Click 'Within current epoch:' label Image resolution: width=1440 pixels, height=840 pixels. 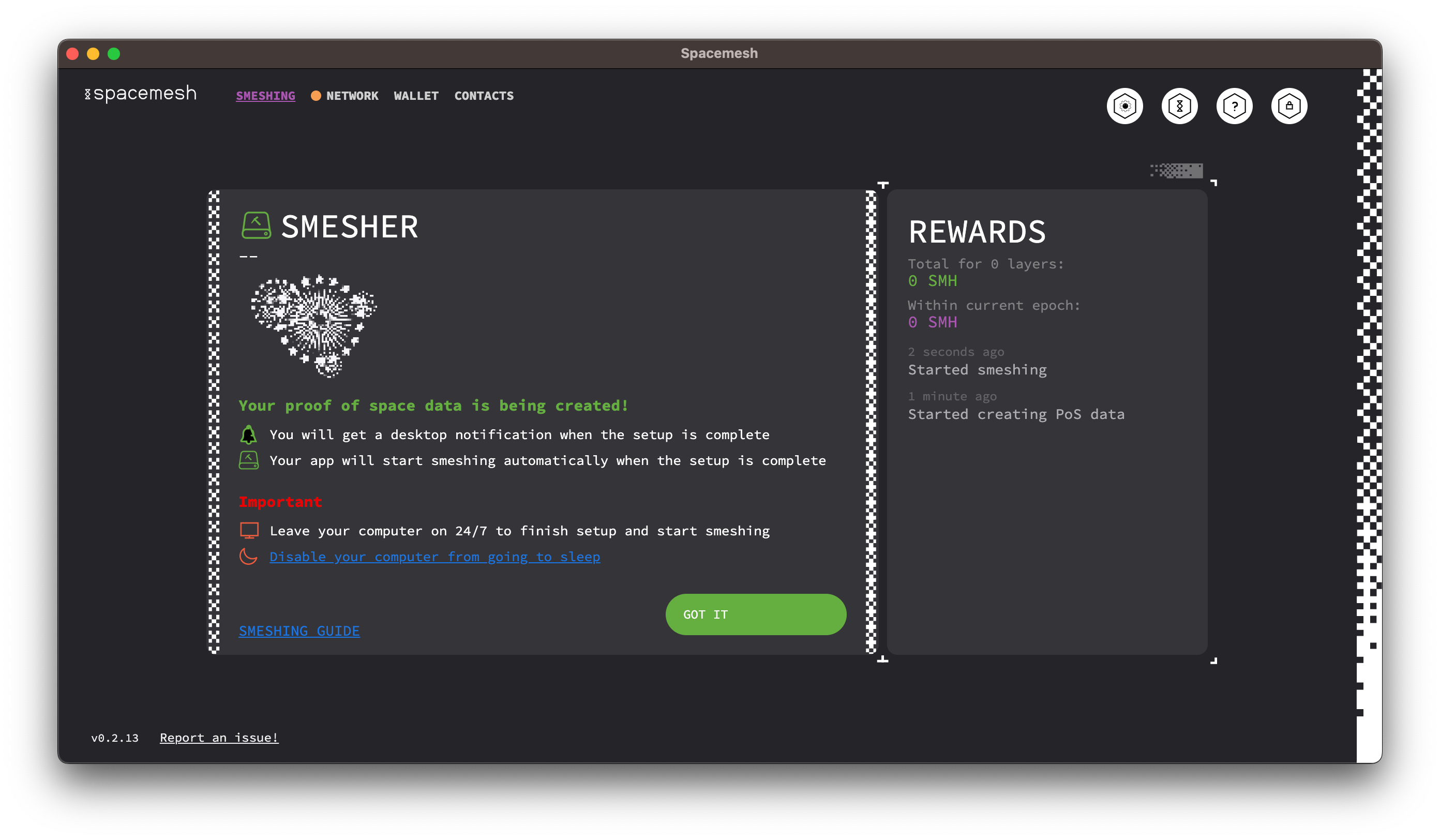click(994, 305)
